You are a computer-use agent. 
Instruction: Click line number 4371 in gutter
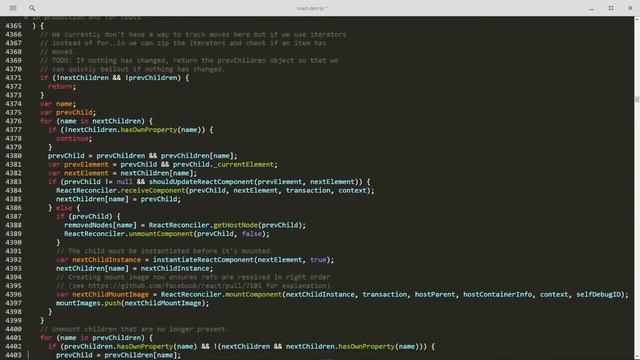point(13,78)
